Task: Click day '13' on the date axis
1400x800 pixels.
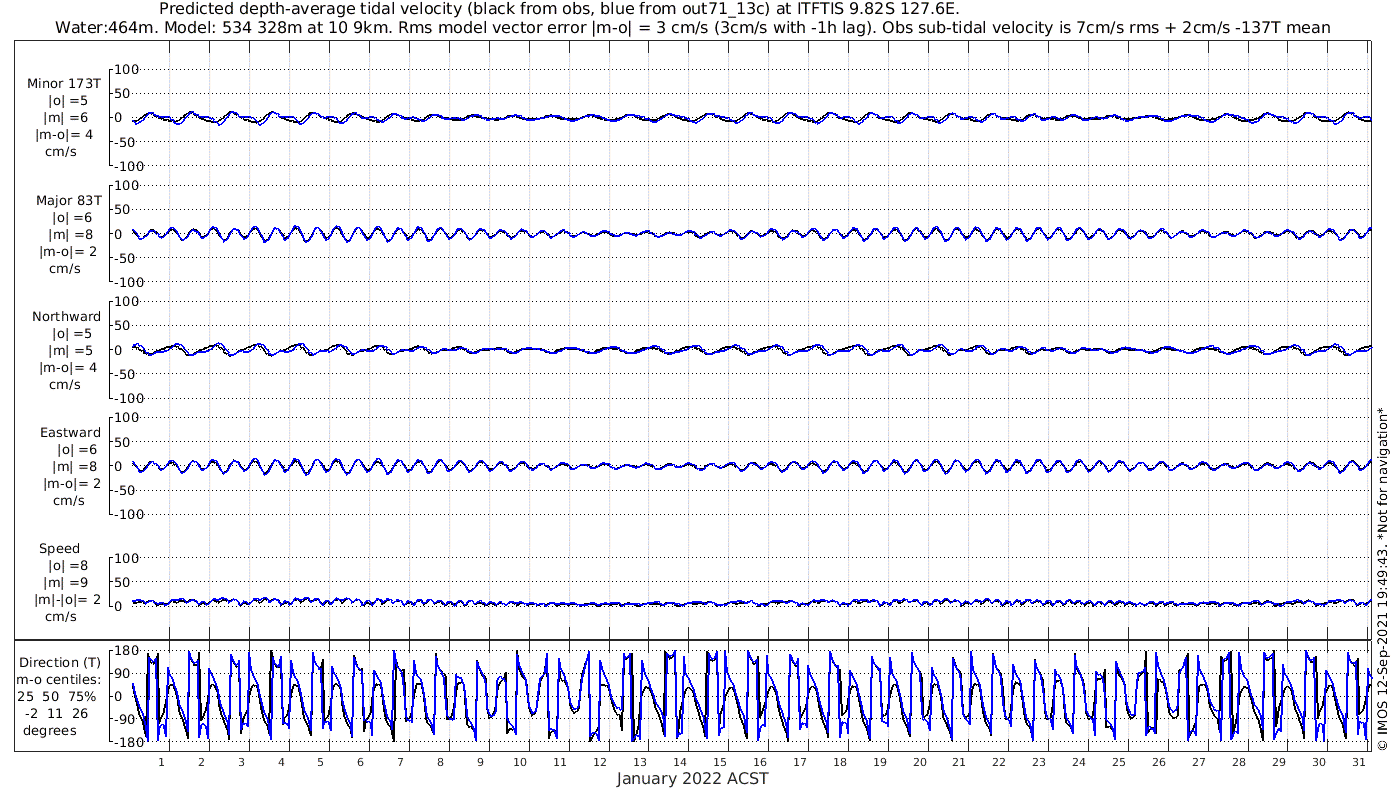Action: pyautogui.click(x=640, y=762)
